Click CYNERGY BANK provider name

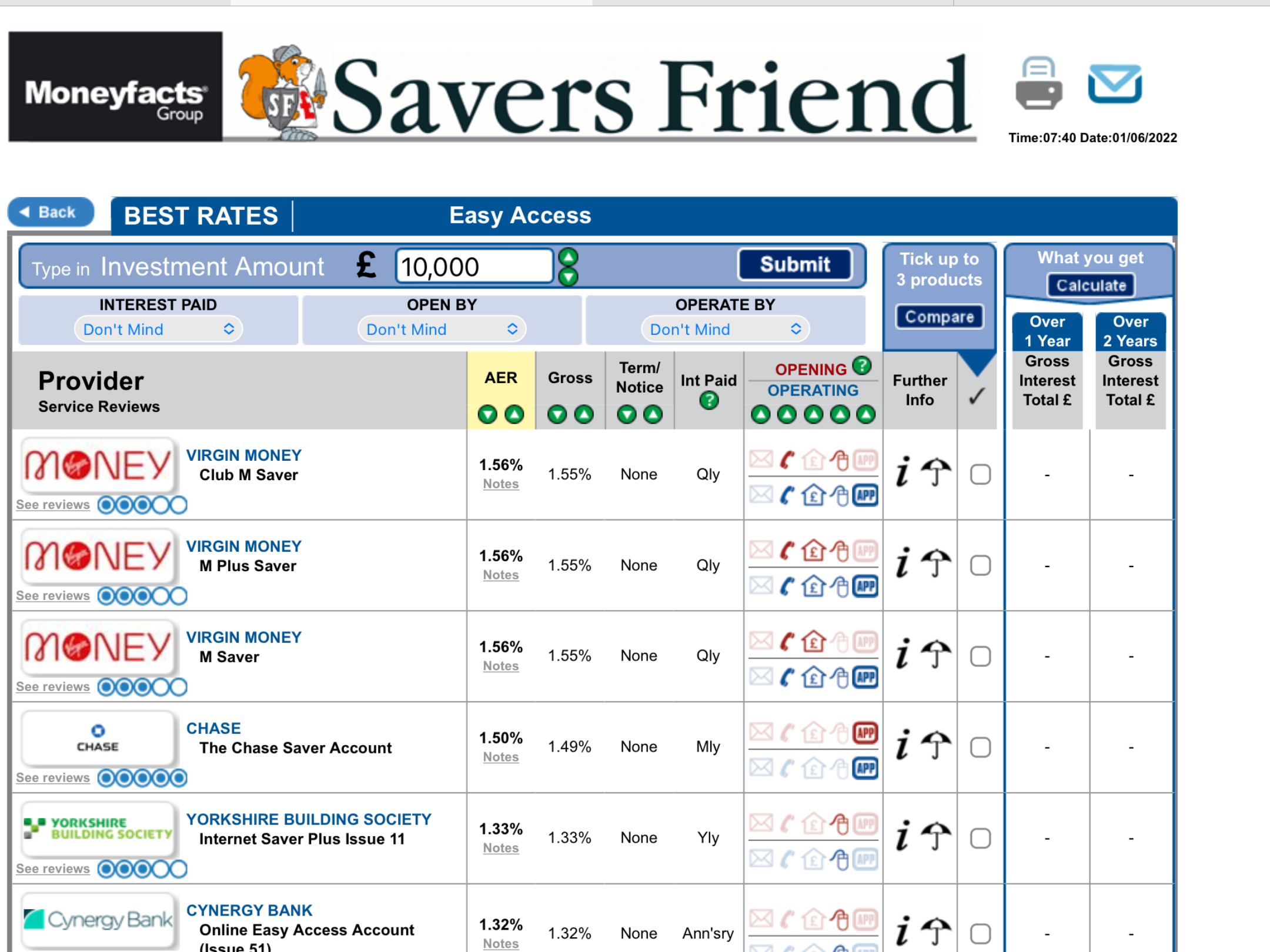pos(249,910)
